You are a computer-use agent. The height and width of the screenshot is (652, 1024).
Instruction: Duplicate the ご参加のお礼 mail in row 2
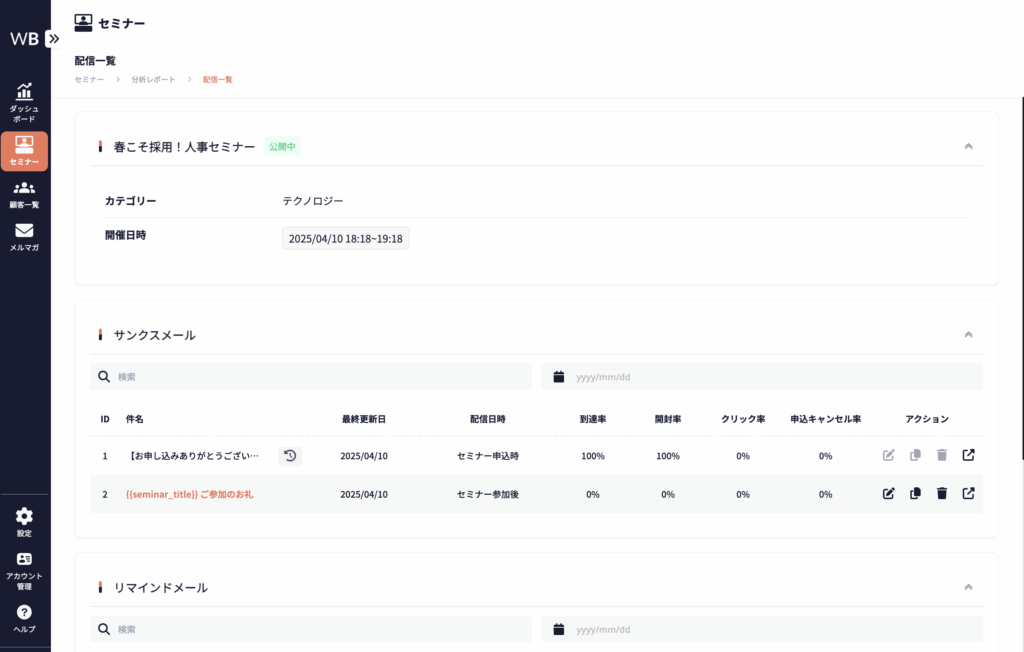tap(915, 493)
